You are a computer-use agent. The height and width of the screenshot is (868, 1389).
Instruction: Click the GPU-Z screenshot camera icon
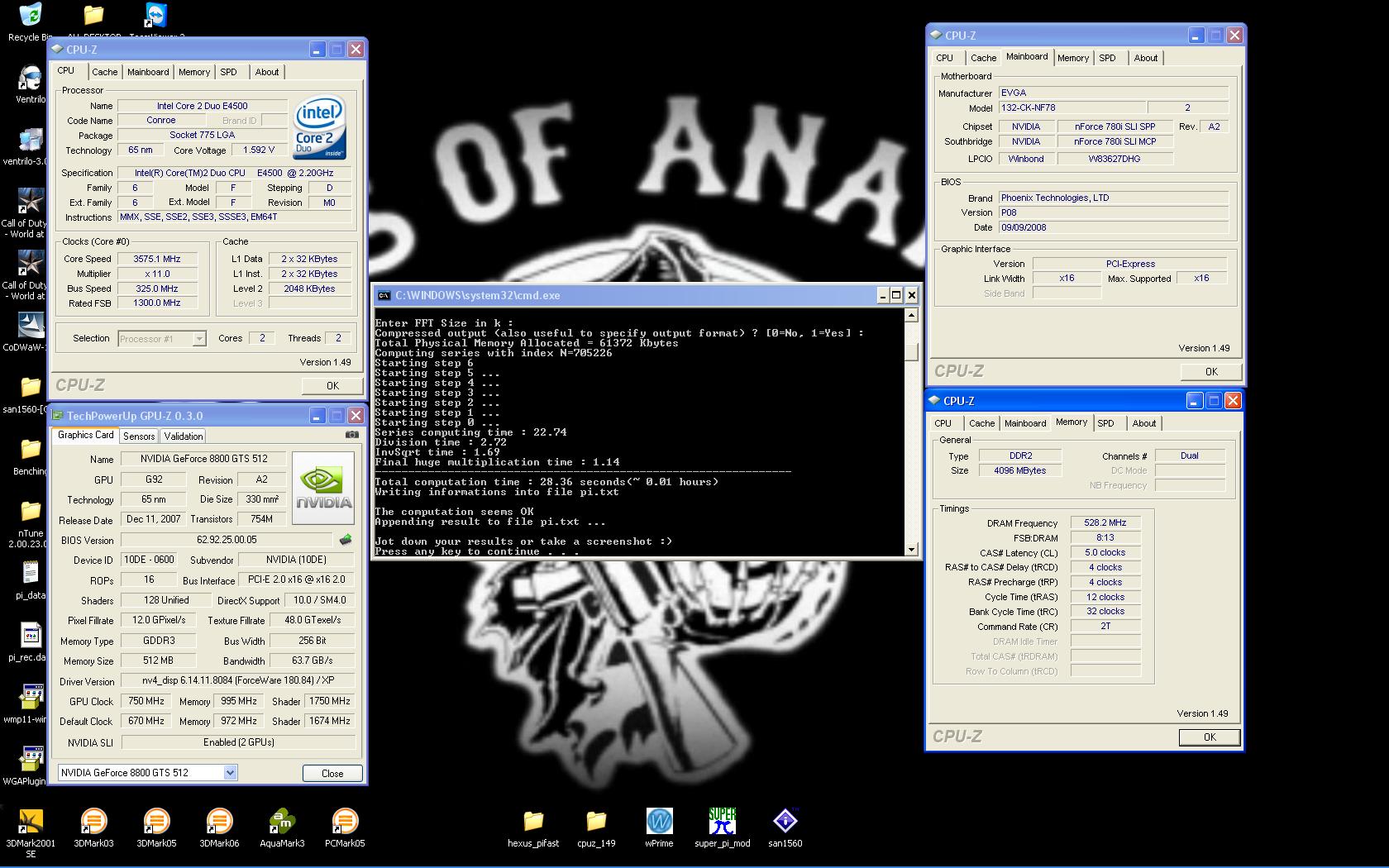click(352, 434)
